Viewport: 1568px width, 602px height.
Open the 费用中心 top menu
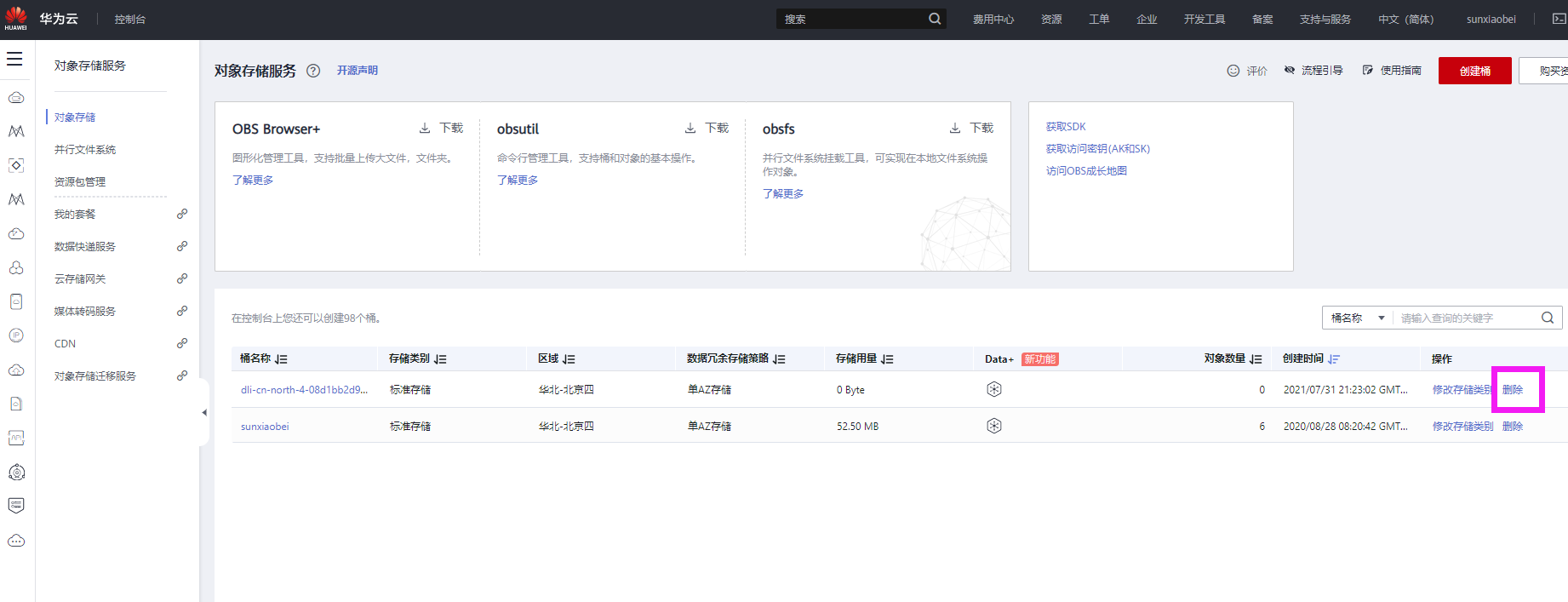tap(993, 19)
